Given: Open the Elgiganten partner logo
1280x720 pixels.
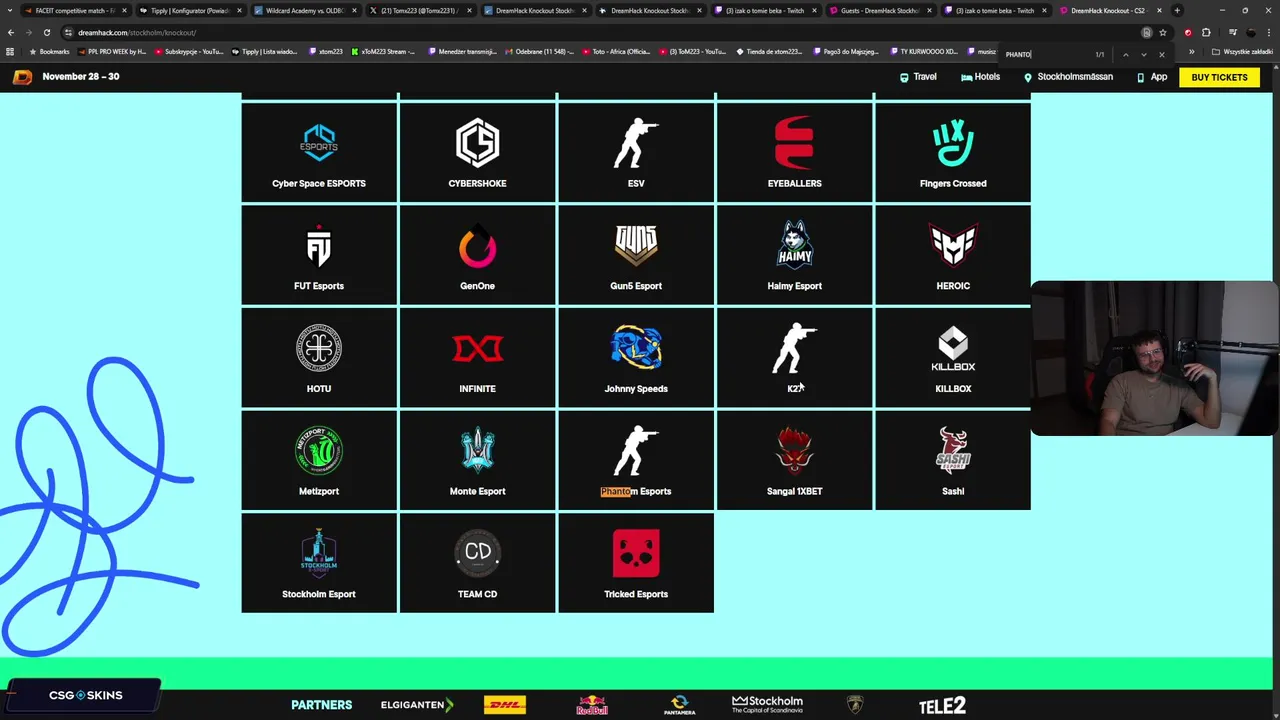Looking at the screenshot, I should tap(417, 705).
